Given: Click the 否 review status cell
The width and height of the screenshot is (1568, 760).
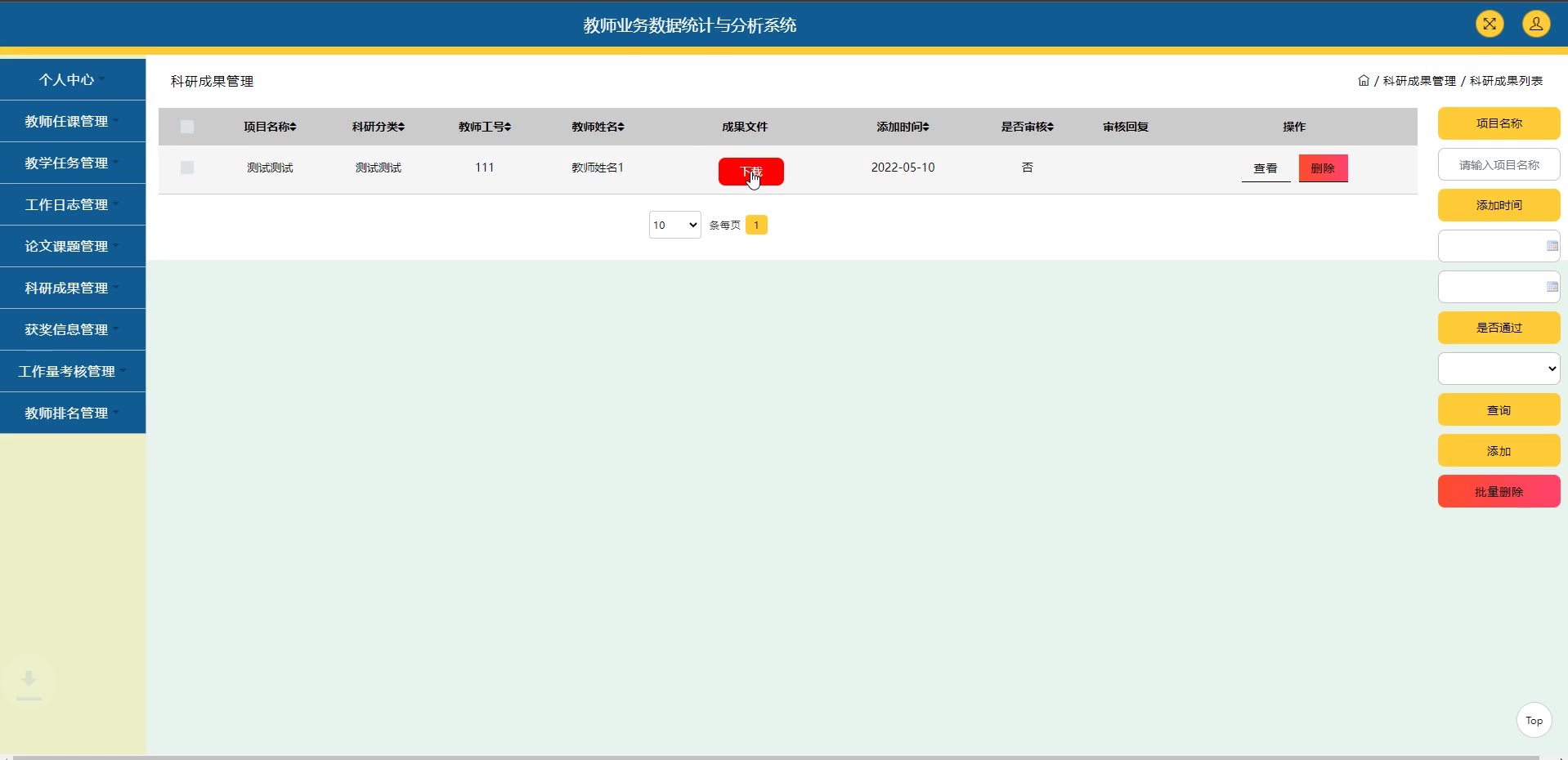Looking at the screenshot, I should (x=1027, y=168).
